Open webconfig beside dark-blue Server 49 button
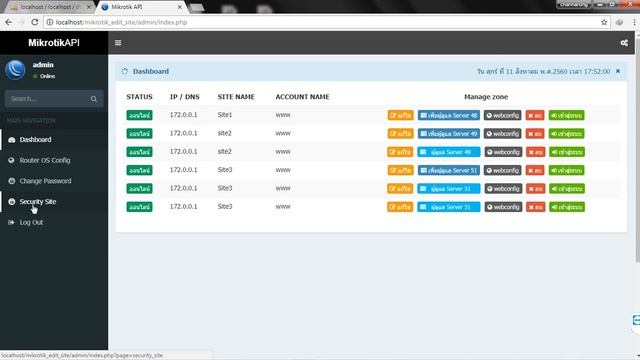Viewport: 640px width, 360px height. point(503,134)
